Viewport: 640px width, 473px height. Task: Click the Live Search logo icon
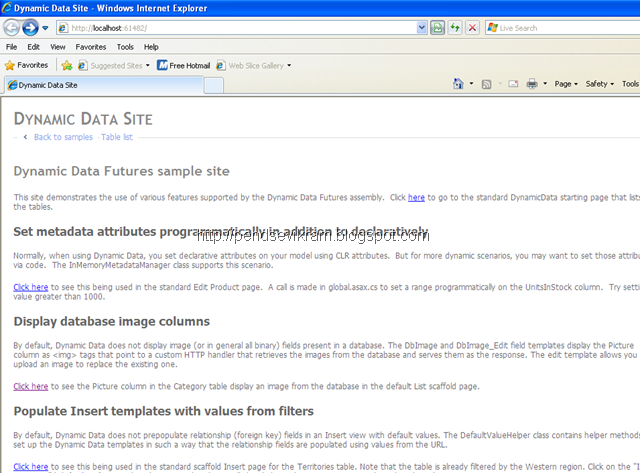tap(492, 28)
